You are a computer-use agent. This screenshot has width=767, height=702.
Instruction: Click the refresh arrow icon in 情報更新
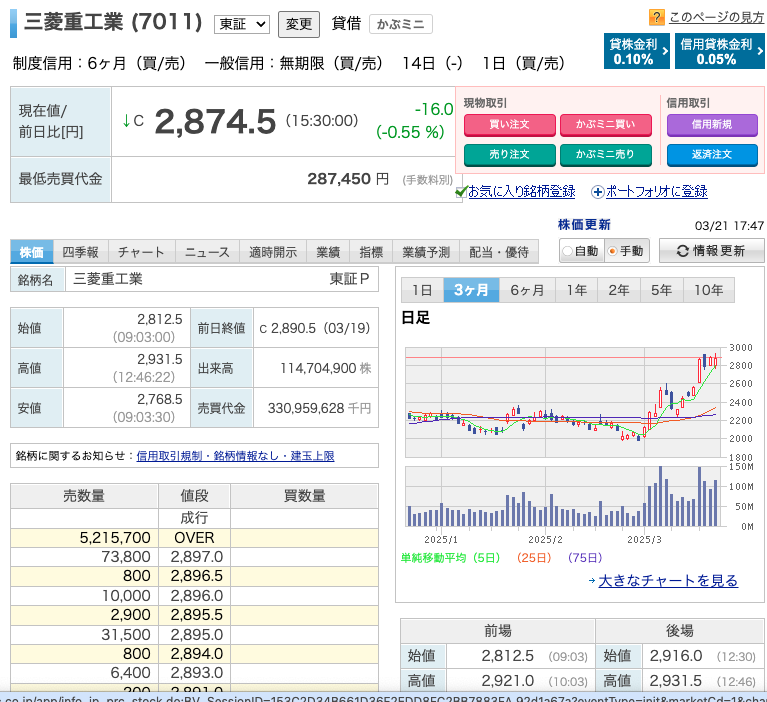(683, 251)
